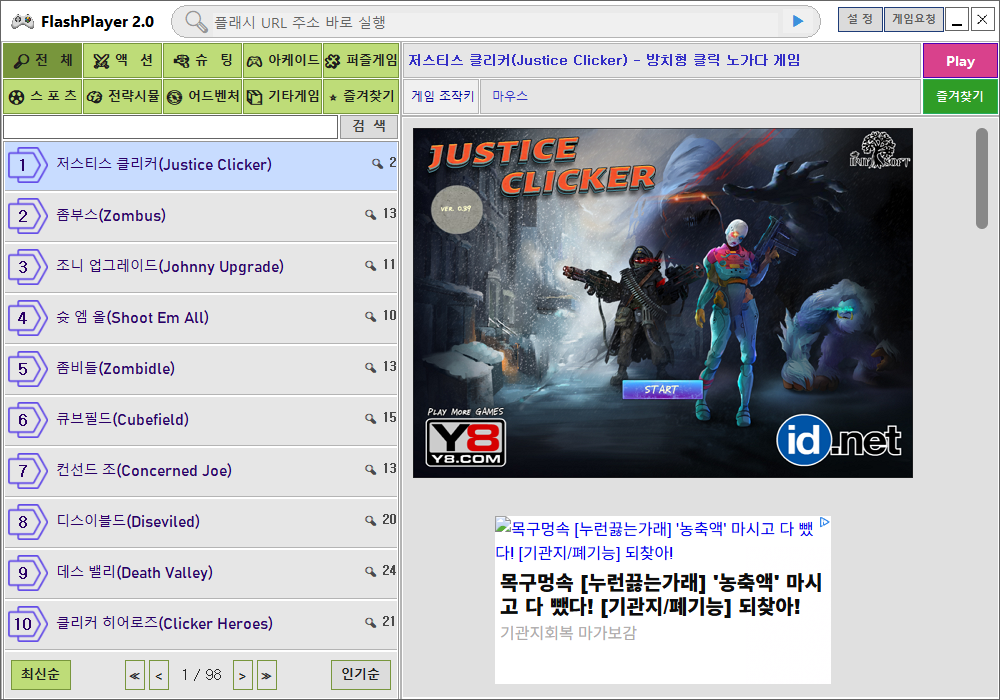Click view-count magnifier on Clicker Heroes row
This screenshot has width=1000, height=700.
[x=371, y=622]
